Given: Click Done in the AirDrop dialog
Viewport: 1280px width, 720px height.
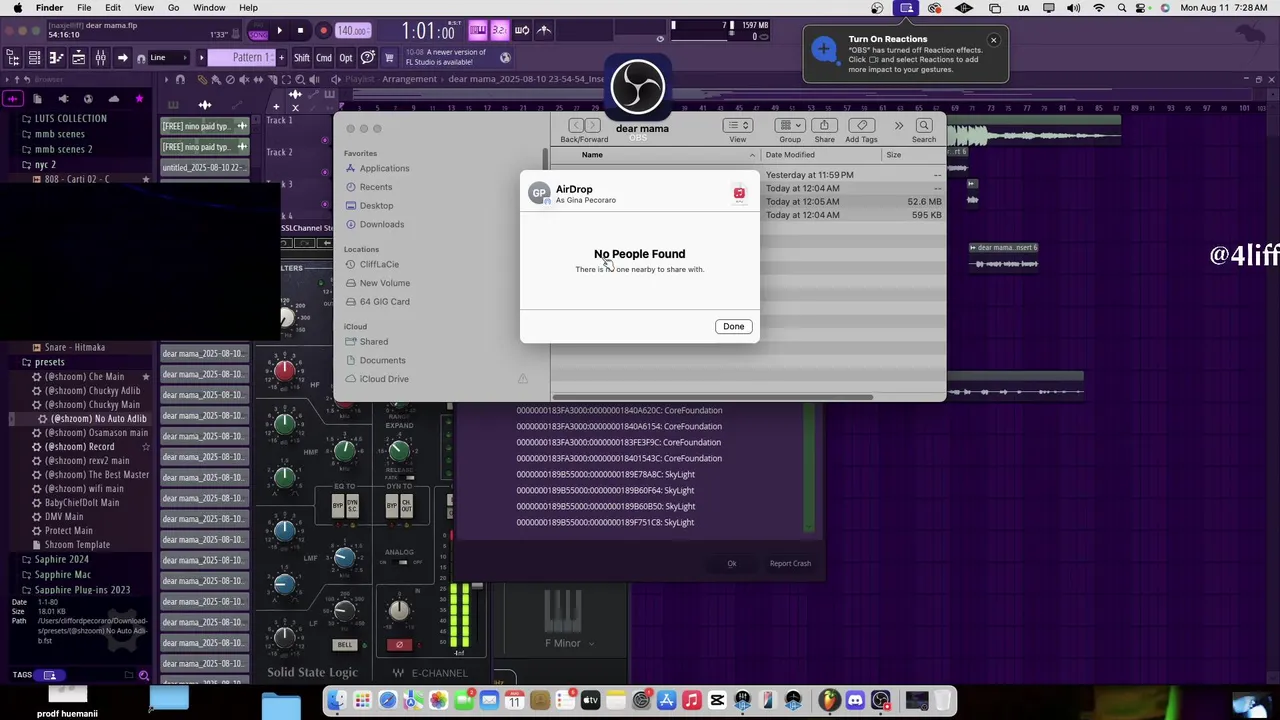Looking at the screenshot, I should click(733, 326).
